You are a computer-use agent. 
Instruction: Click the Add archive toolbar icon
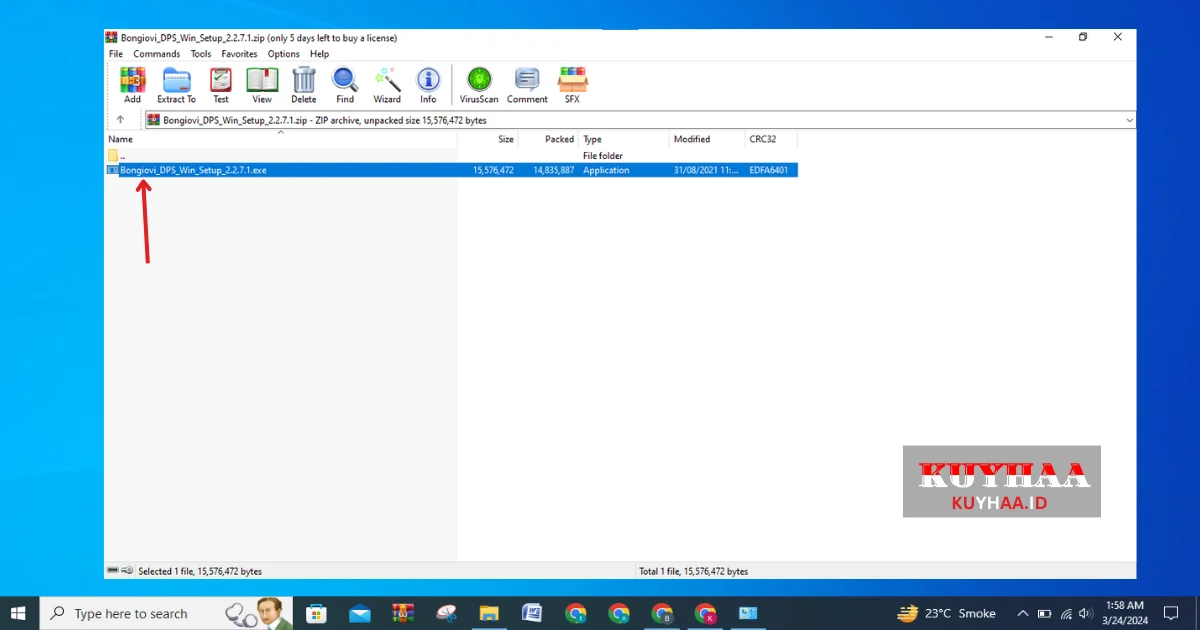pyautogui.click(x=132, y=85)
